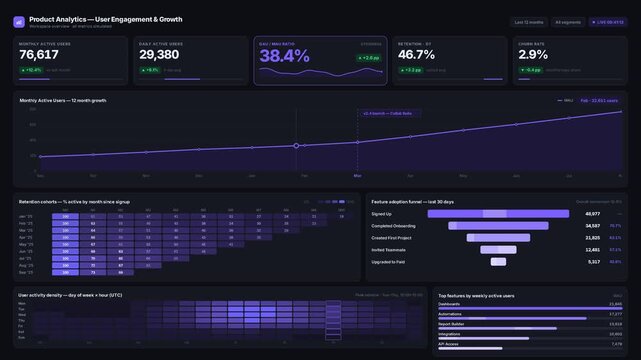
Task: Click the 62 cell in the Feb '25 cohort row
Action: 93,224
